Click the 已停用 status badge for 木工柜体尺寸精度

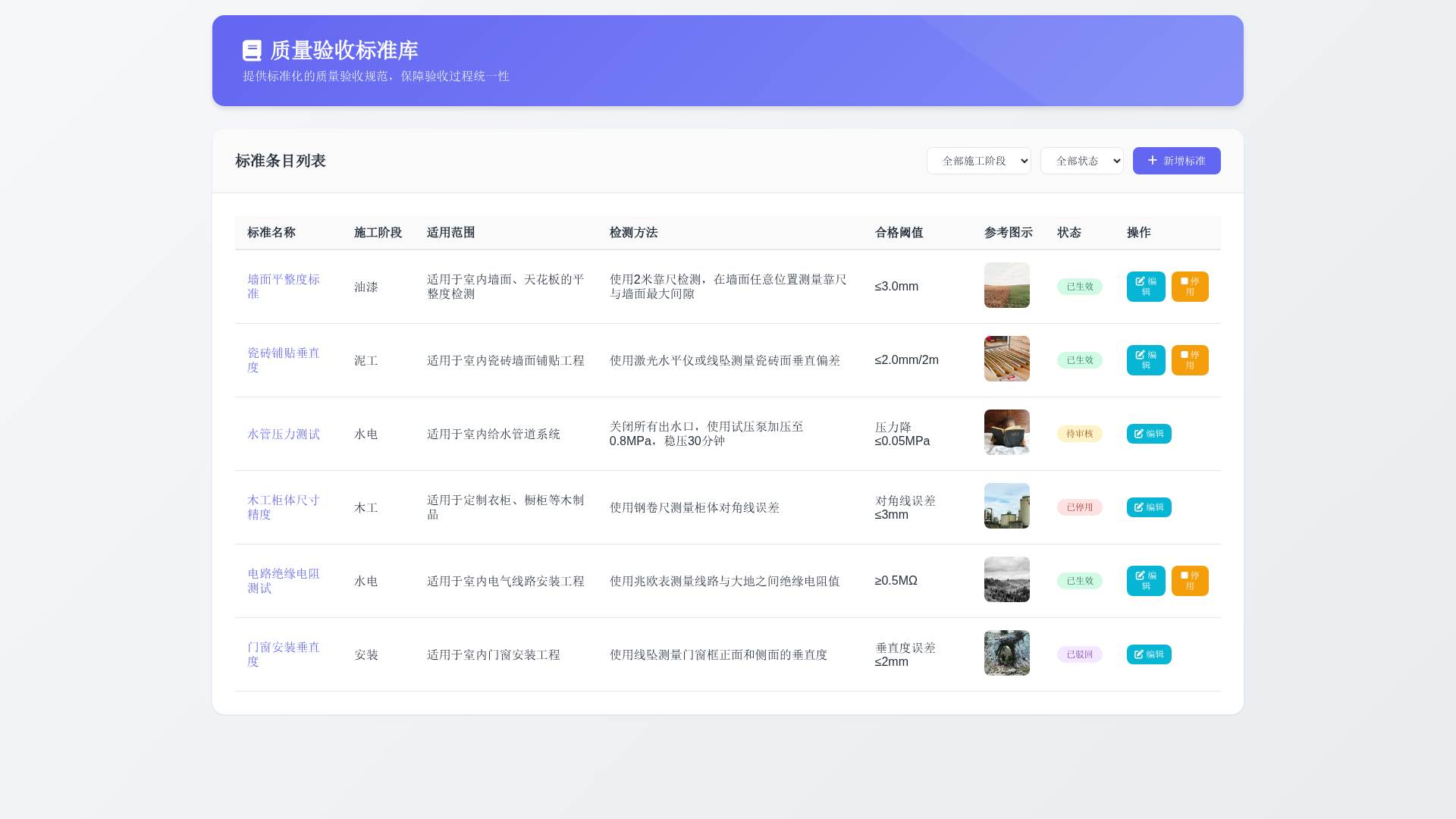pos(1079,507)
